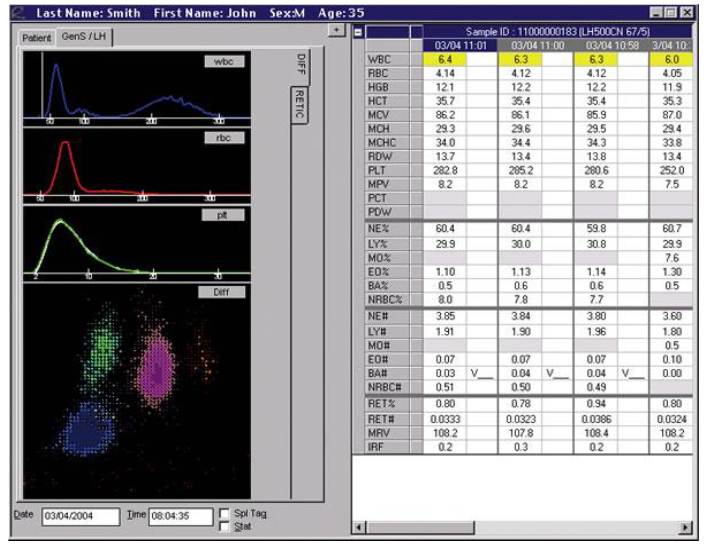The height and width of the screenshot is (552, 707).
Task: Collapse the results table with minus icon
Action: [359, 33]
